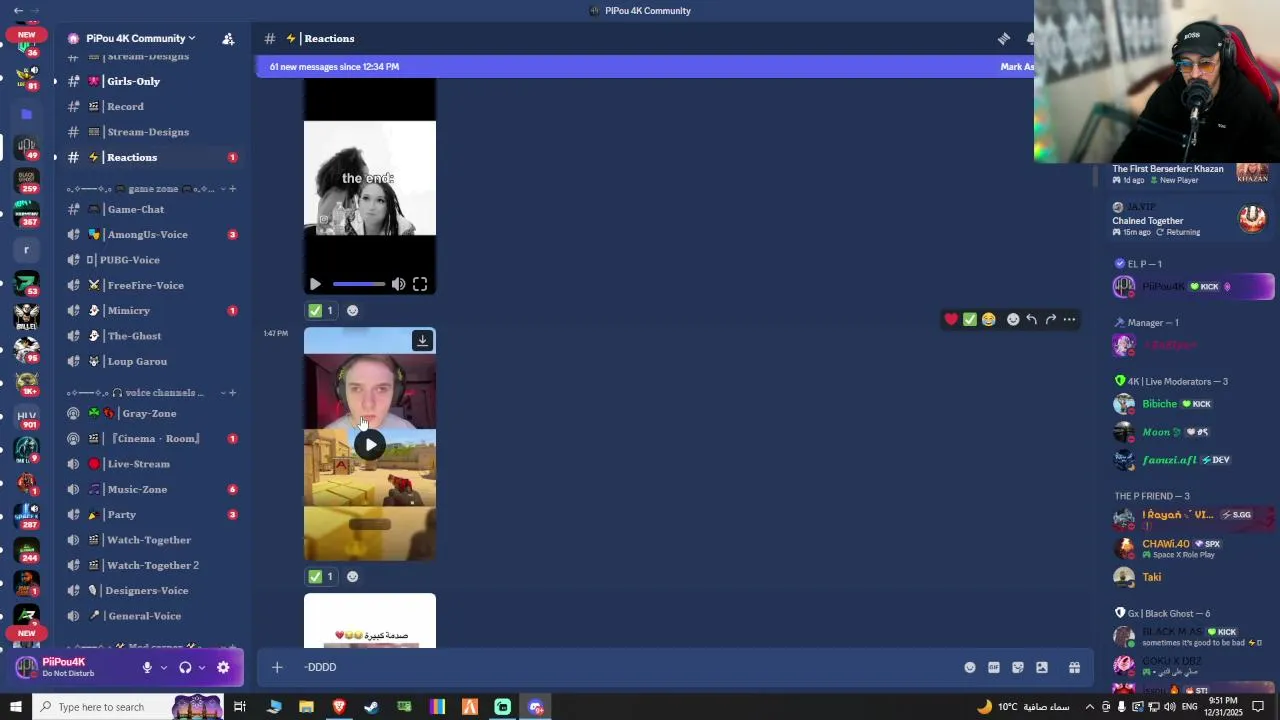The image size is (1280, 720).
Task: Open More options for hovered message
Action: pyautogui.click(x=1069, y=319)
